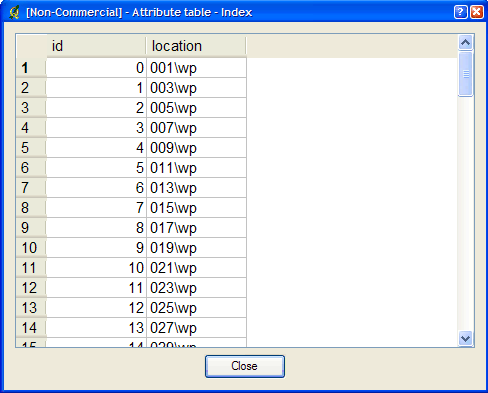The width and height of the screenshot is (488, 393).
Task: Select row header 2
Action: click(x=31, y=88)
